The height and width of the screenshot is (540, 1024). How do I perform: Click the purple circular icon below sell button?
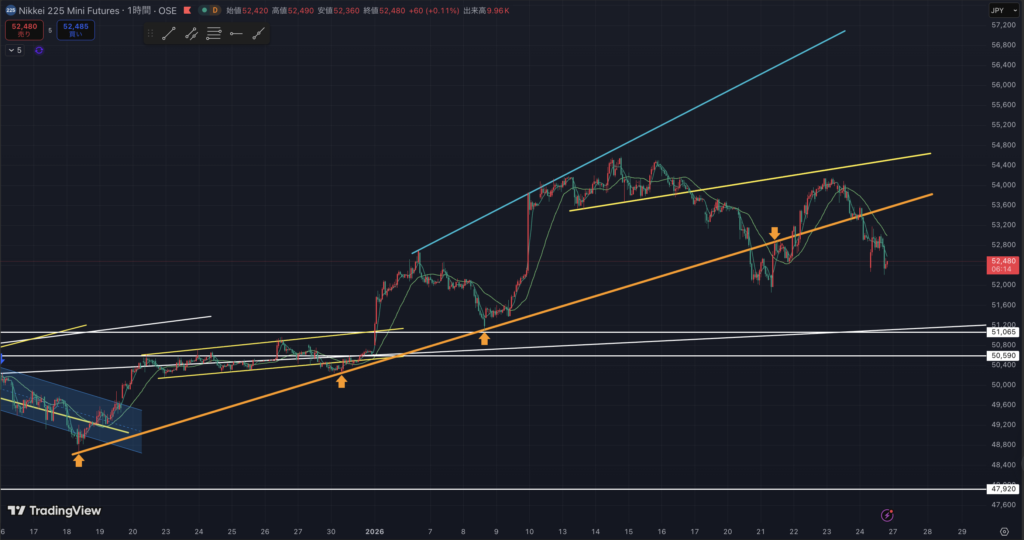point(39,50)
